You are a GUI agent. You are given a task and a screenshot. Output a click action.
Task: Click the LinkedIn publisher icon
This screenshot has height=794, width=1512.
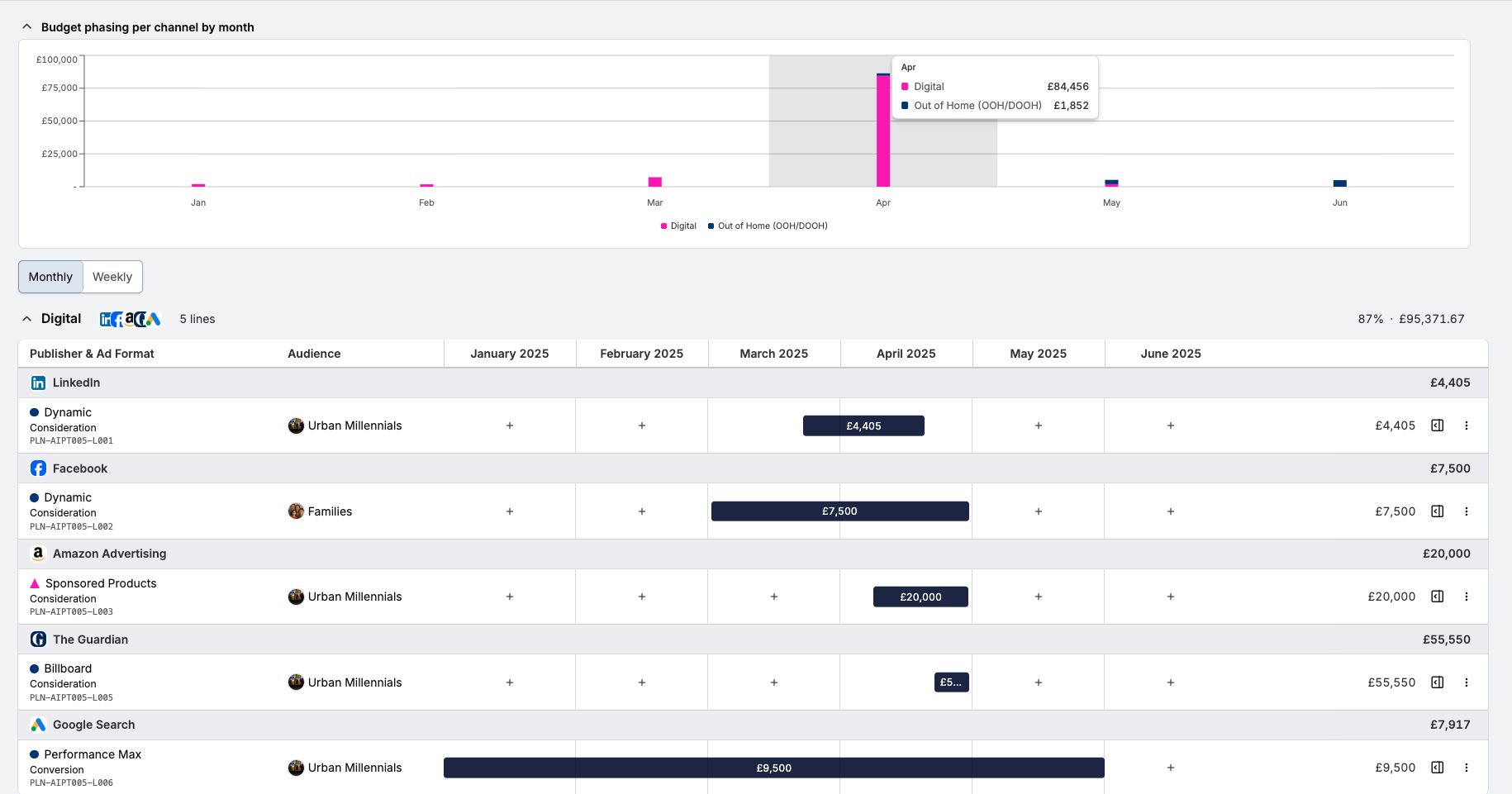coord(38,383)
